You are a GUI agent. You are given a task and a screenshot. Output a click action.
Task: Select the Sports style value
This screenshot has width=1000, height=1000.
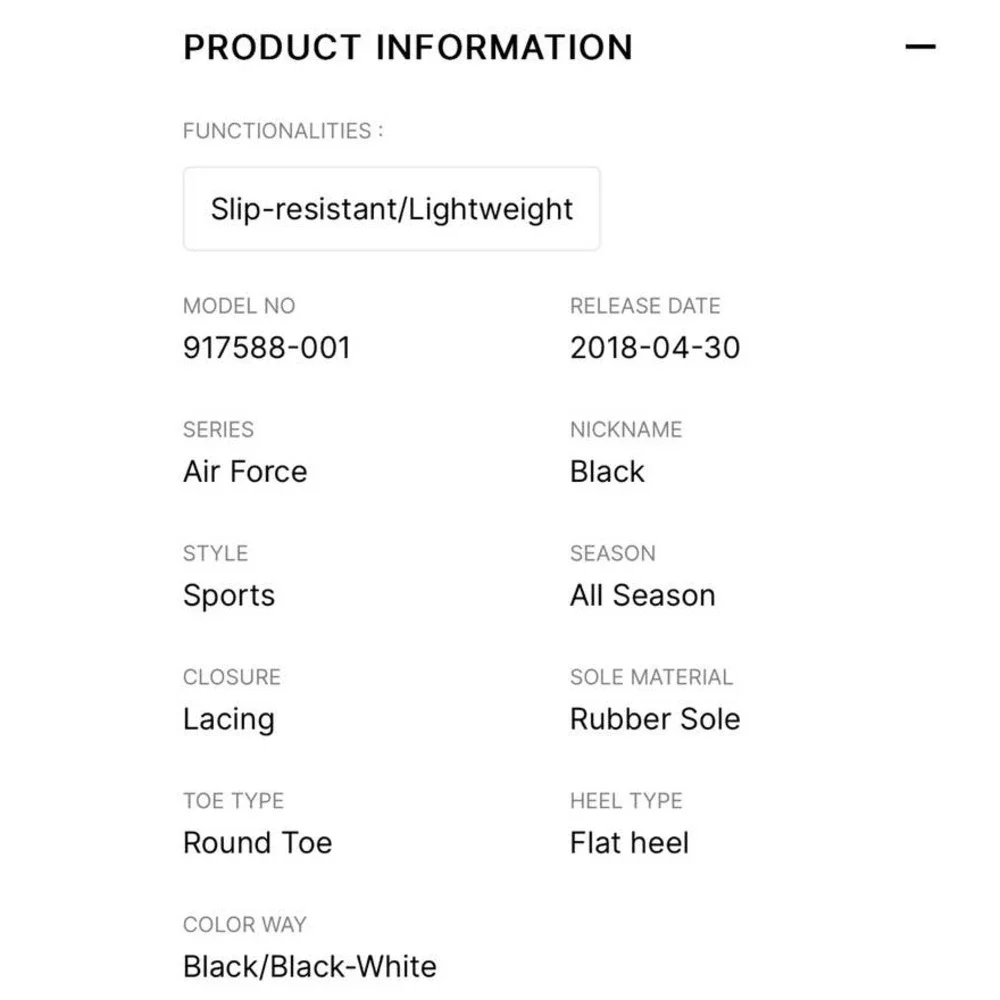[229, 596]
